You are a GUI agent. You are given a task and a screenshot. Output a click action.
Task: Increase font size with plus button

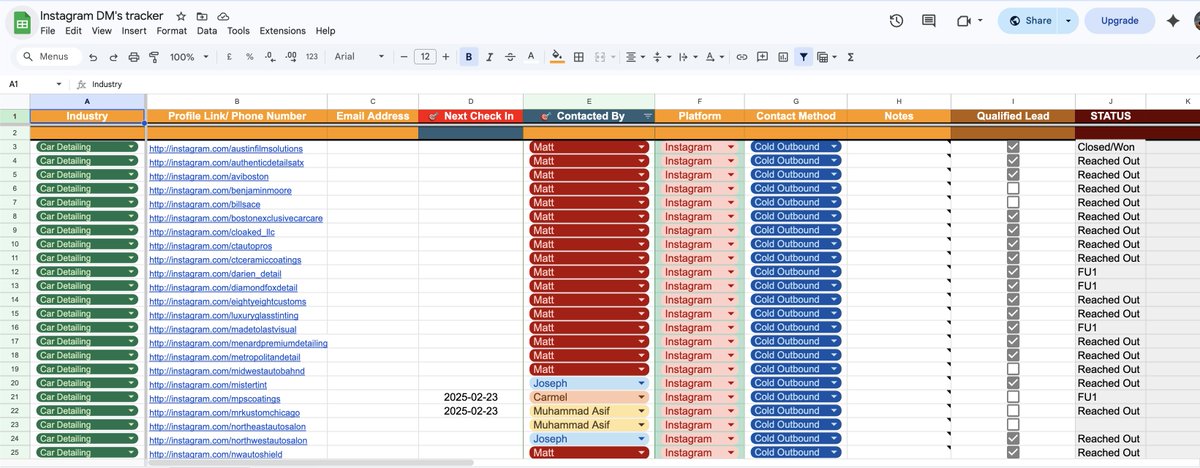(x=446, y=57)
